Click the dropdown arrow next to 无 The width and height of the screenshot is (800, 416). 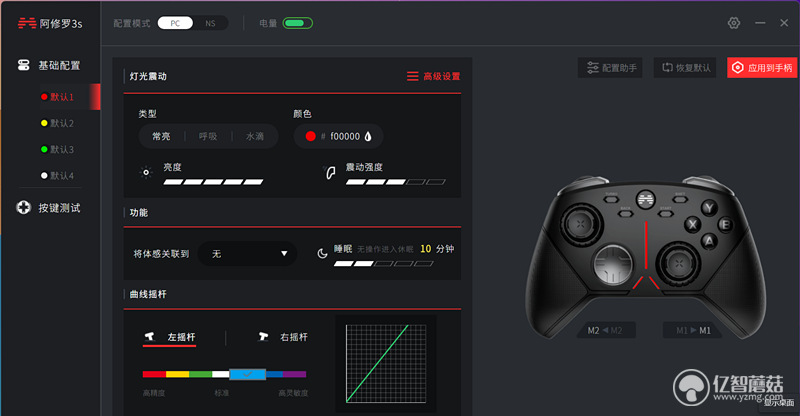coord(284,254)
